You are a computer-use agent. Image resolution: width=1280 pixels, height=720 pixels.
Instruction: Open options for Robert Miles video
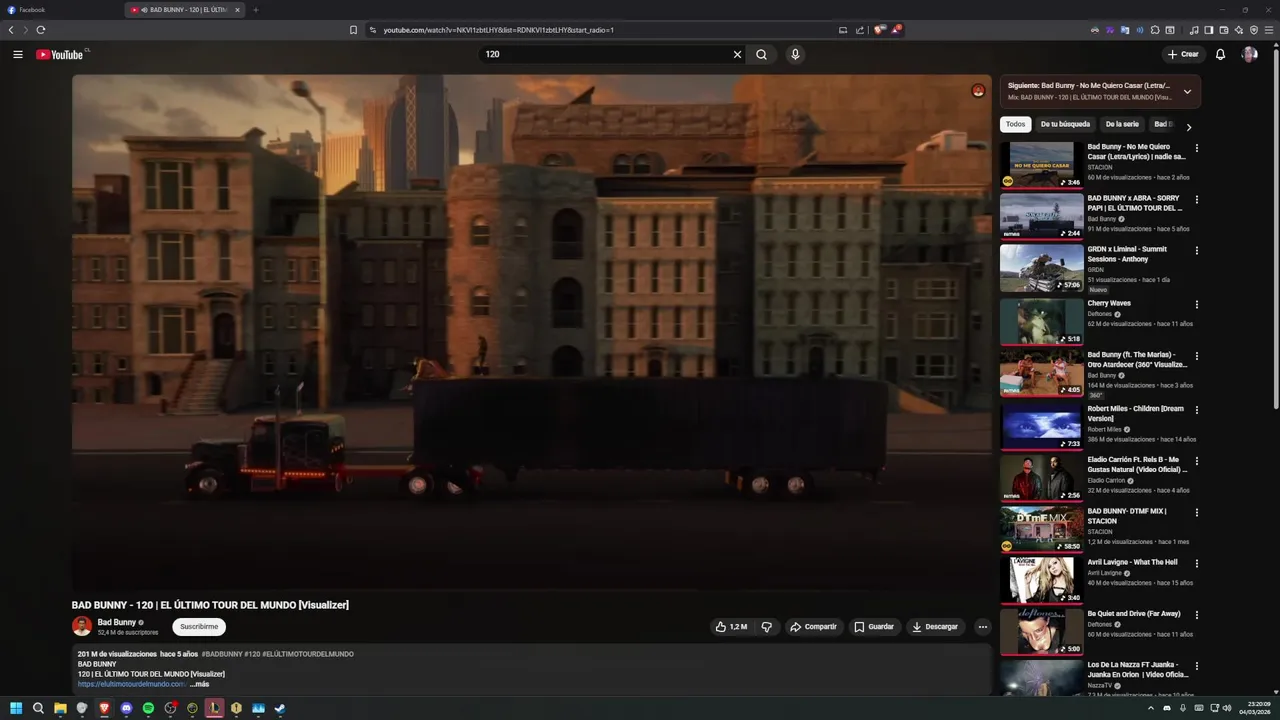[x=1196, y=410]
